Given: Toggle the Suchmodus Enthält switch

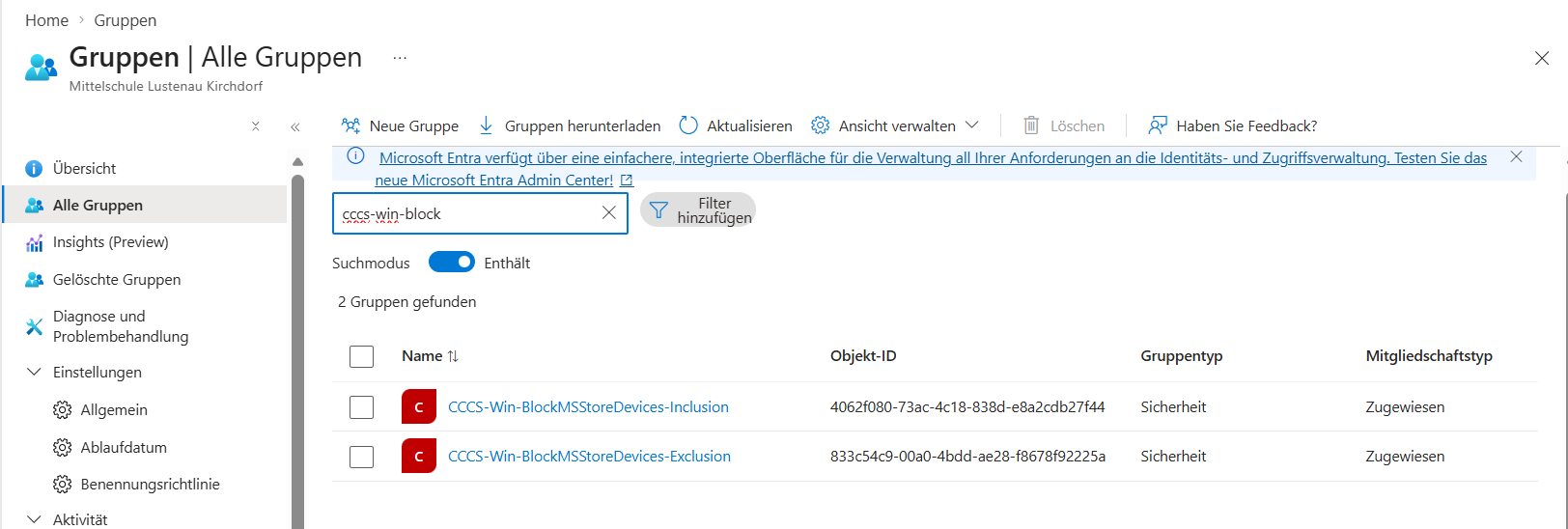Looking at the screenshot, I should pyautogui.click(x=452, y=263).
